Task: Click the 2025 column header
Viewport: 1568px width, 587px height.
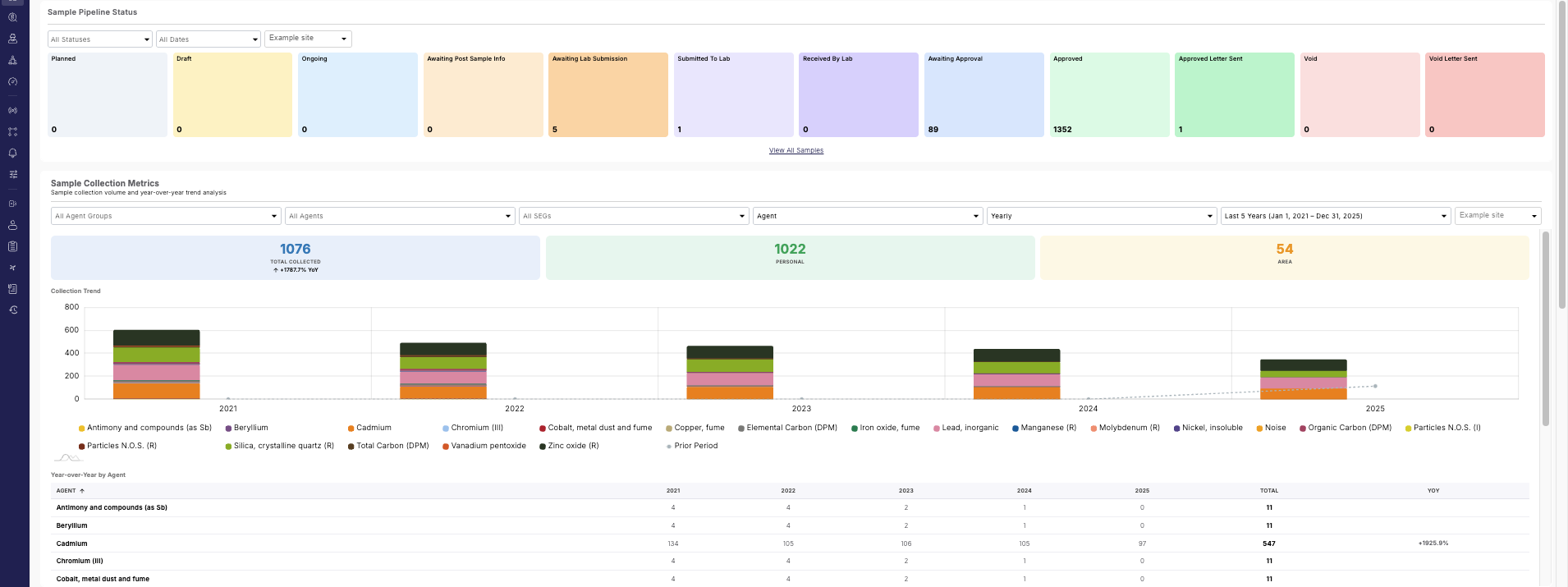Action: [1142, 491]
